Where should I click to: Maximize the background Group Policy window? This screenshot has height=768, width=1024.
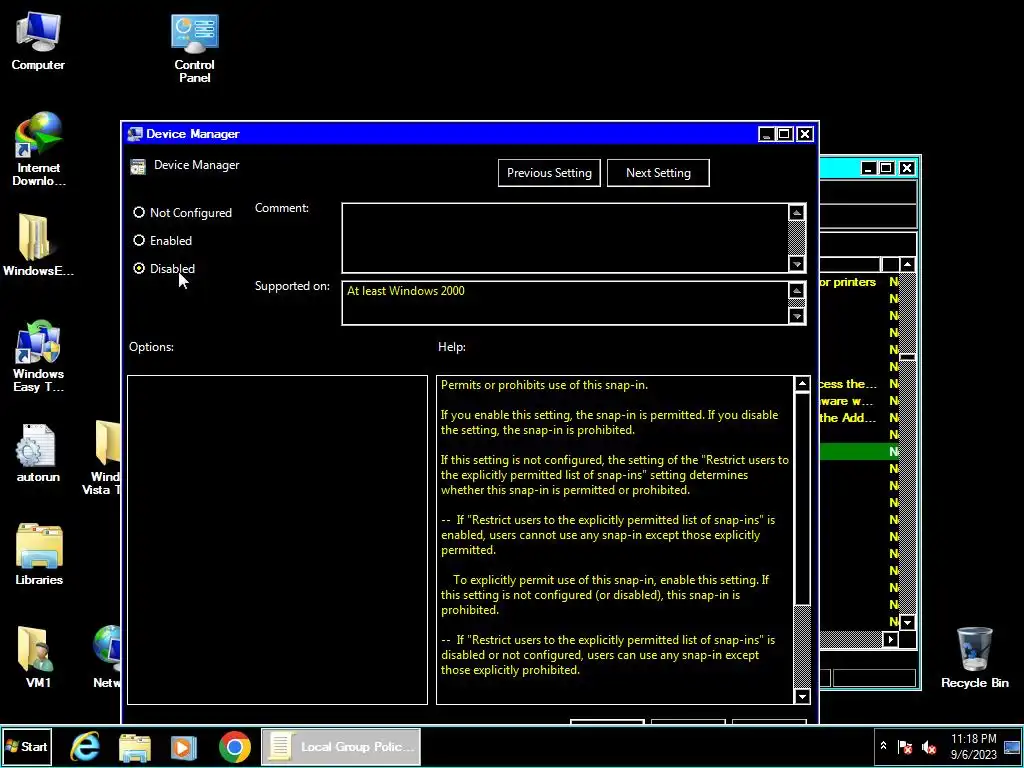click(886, 168)
